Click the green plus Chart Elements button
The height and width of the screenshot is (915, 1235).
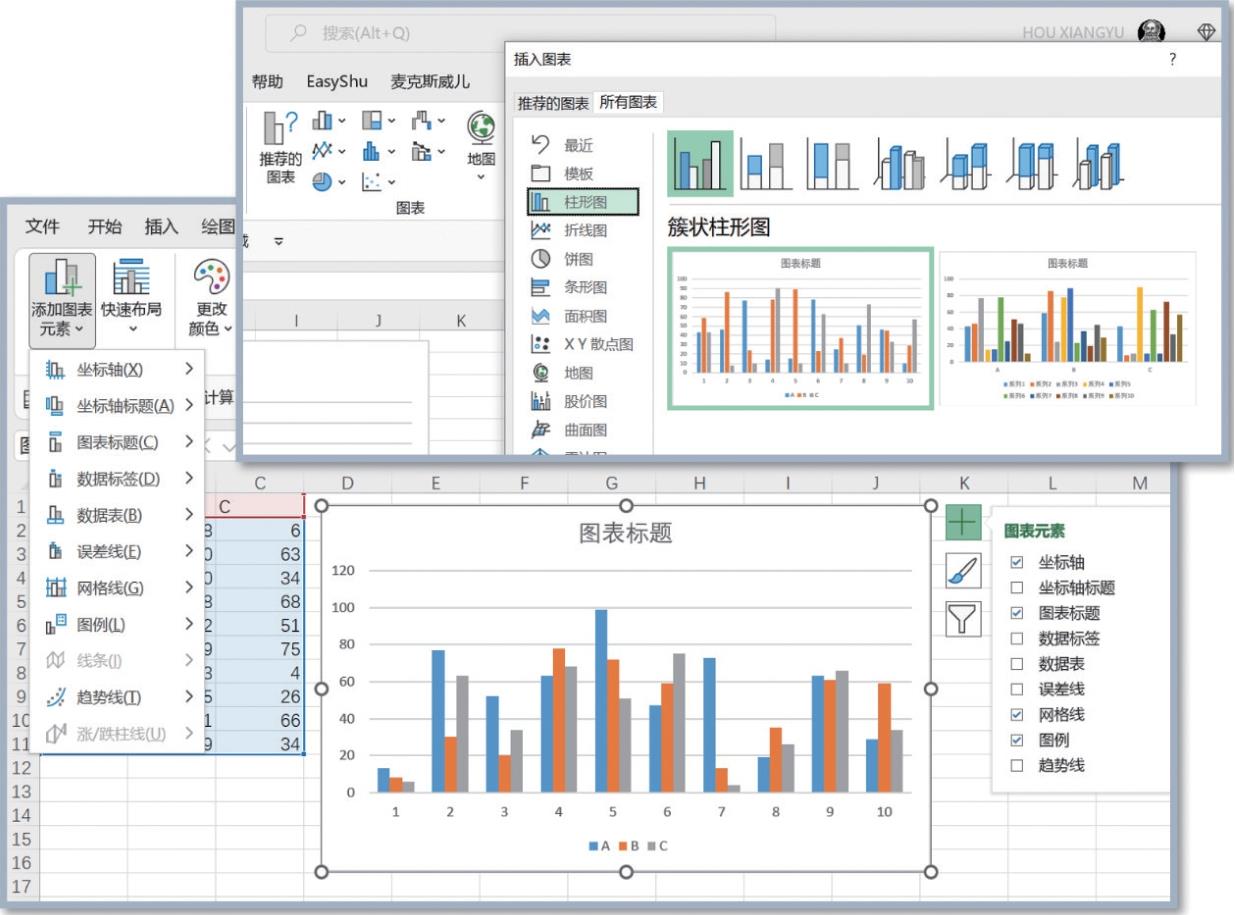[962, 522]
